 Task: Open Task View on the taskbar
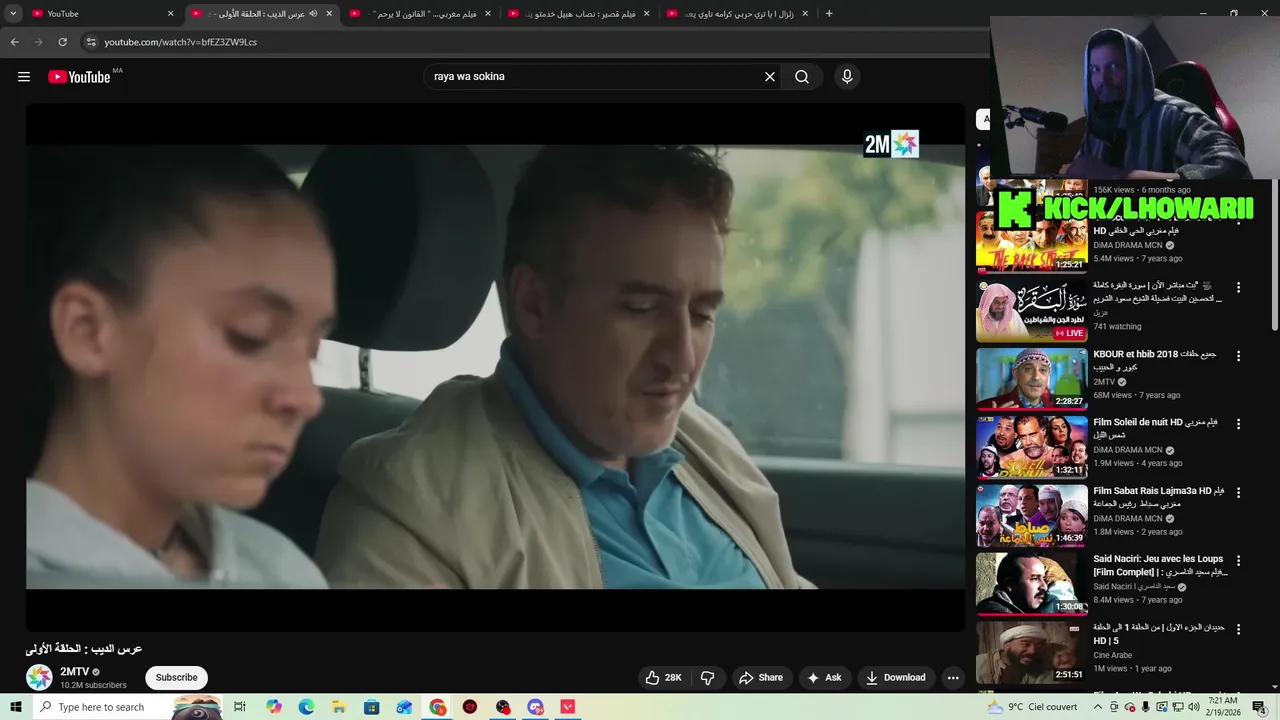(240, 707)
